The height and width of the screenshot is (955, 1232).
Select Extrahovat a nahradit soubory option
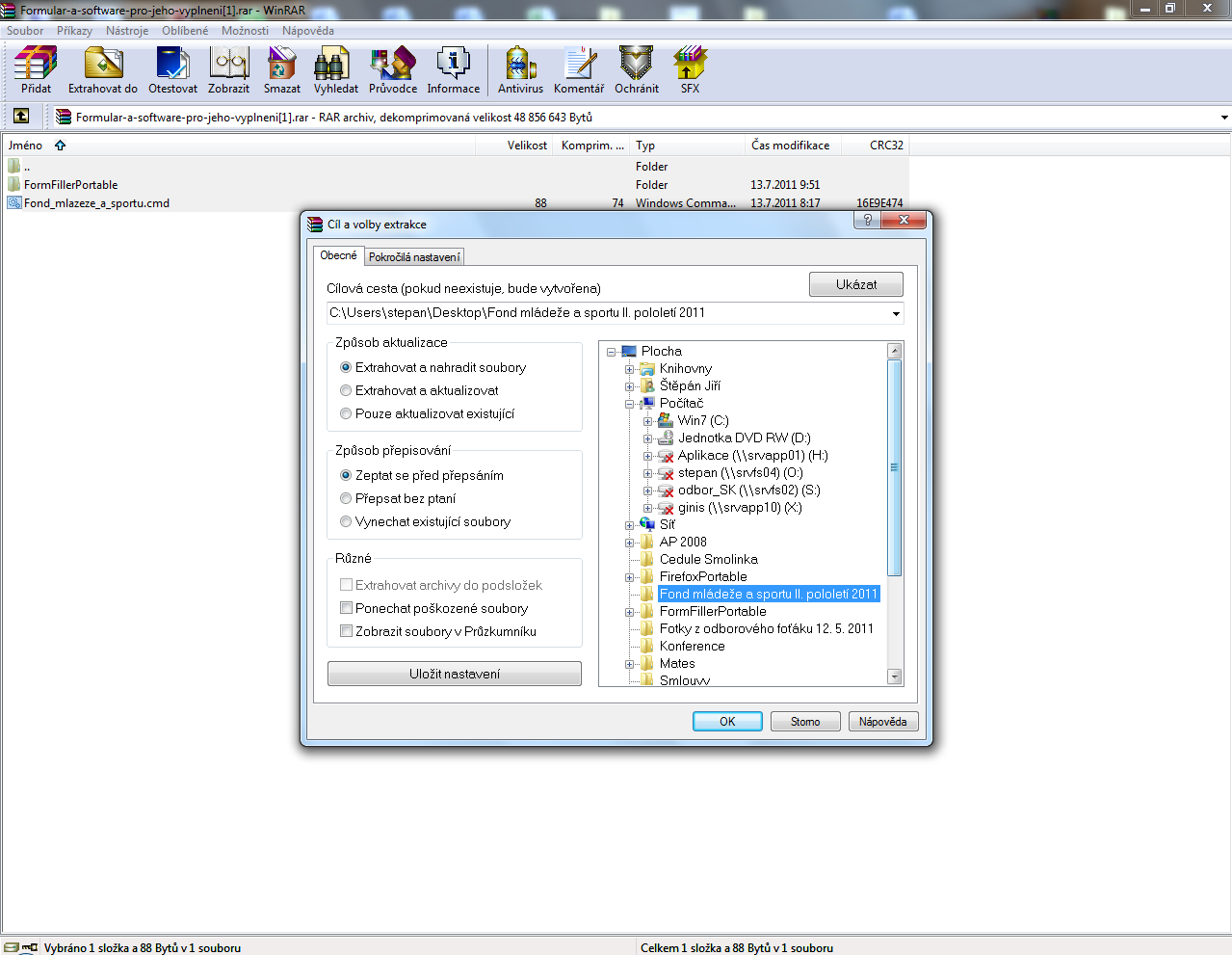[346, 367]
